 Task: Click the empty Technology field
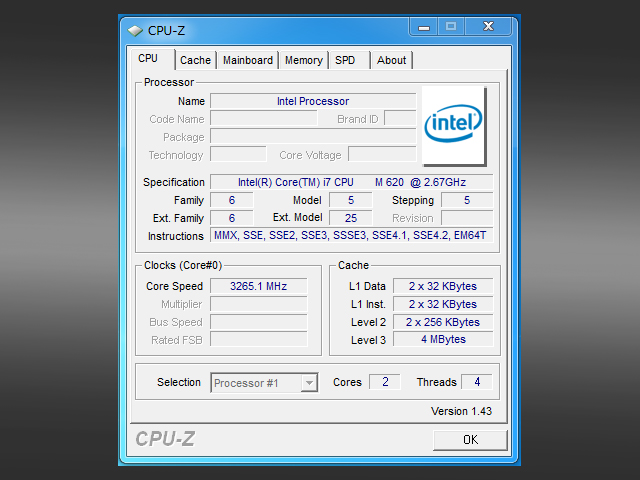click(238, 155)
